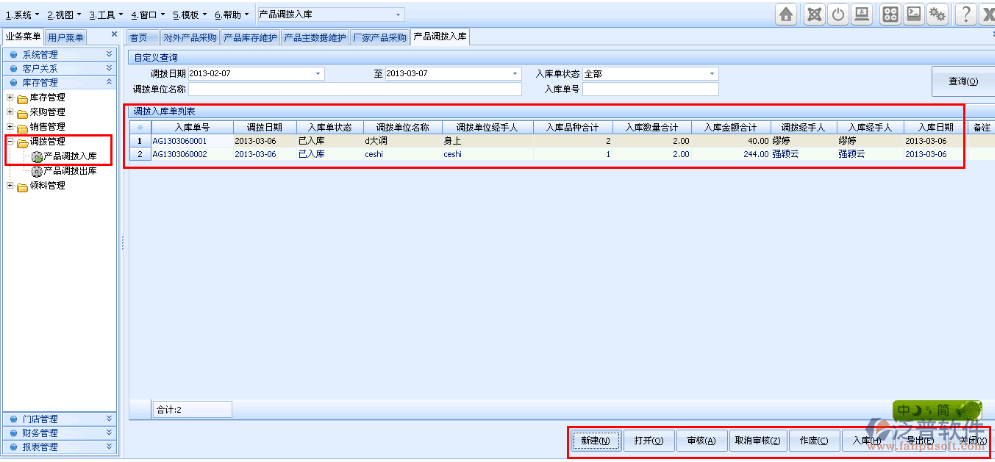Screen dimensions: 995x462
Task: Open the calculator icon in top toolbar
Action: point(890,14)
